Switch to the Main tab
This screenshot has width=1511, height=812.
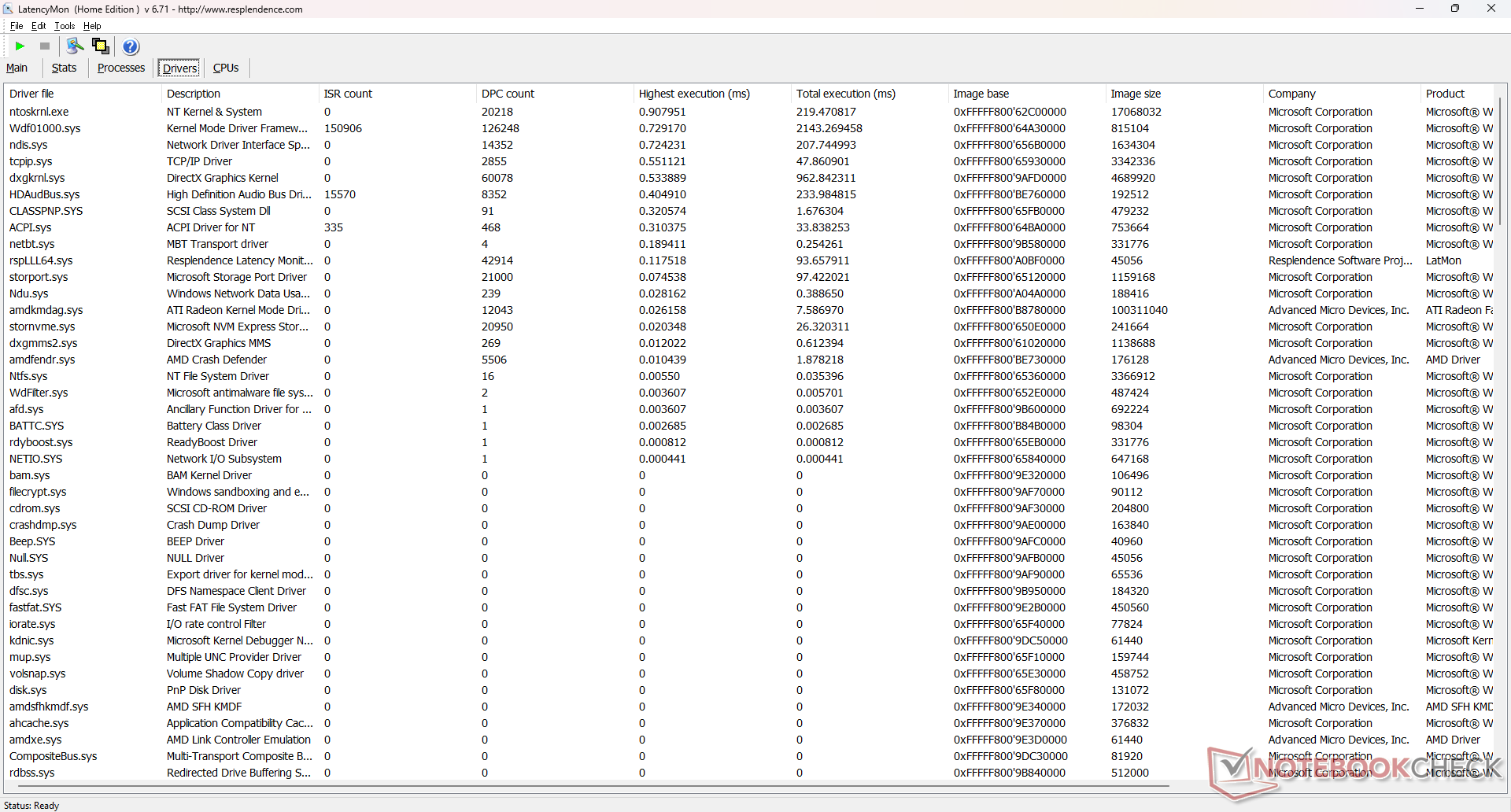pos(17,68)
